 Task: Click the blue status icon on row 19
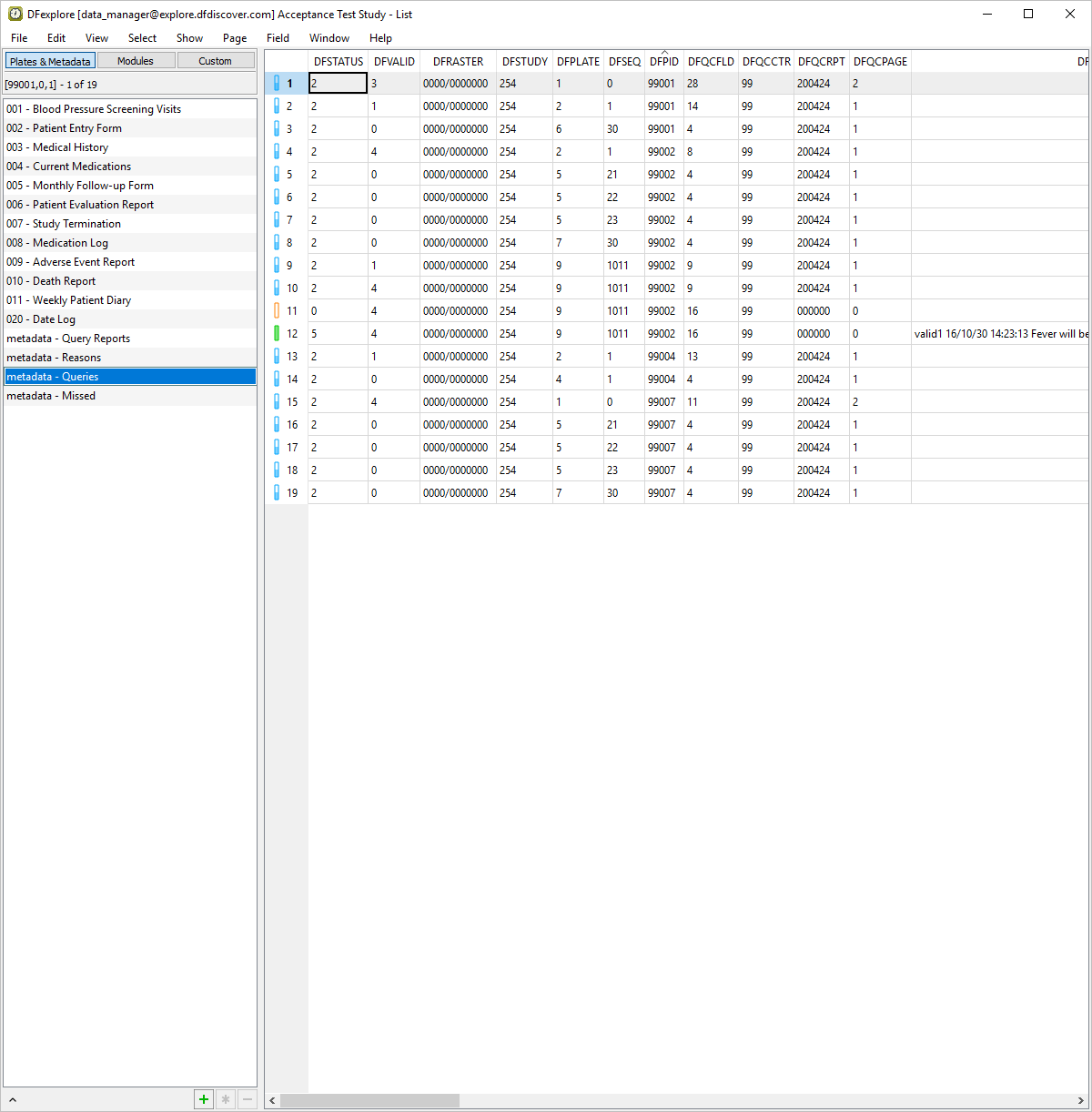(277, 493)
